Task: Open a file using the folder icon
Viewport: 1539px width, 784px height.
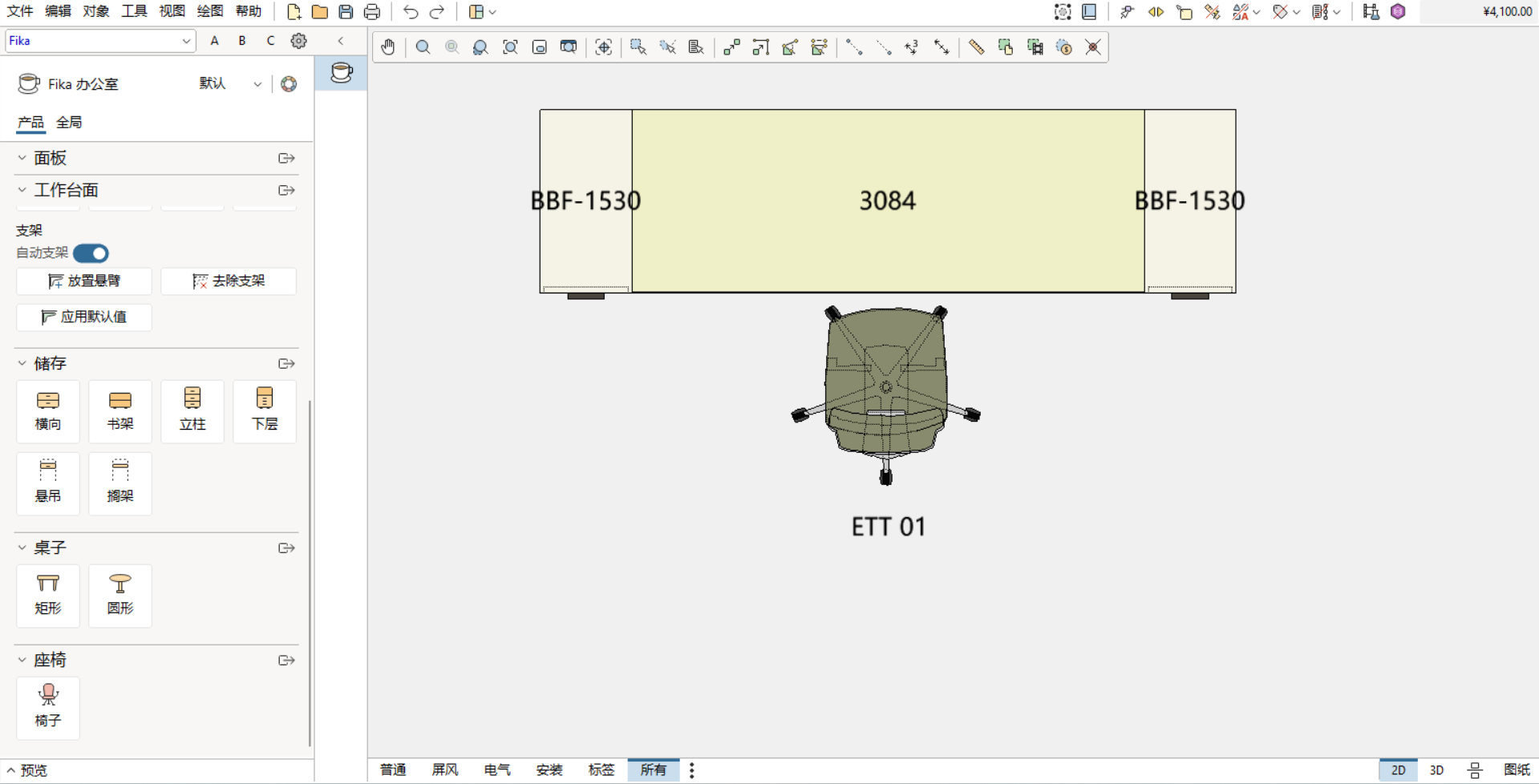Action: pos(319,12)
